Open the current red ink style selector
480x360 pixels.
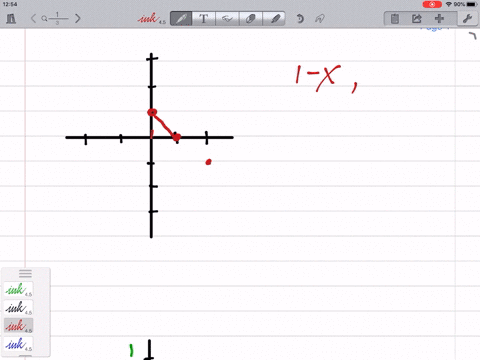point(152,18)
